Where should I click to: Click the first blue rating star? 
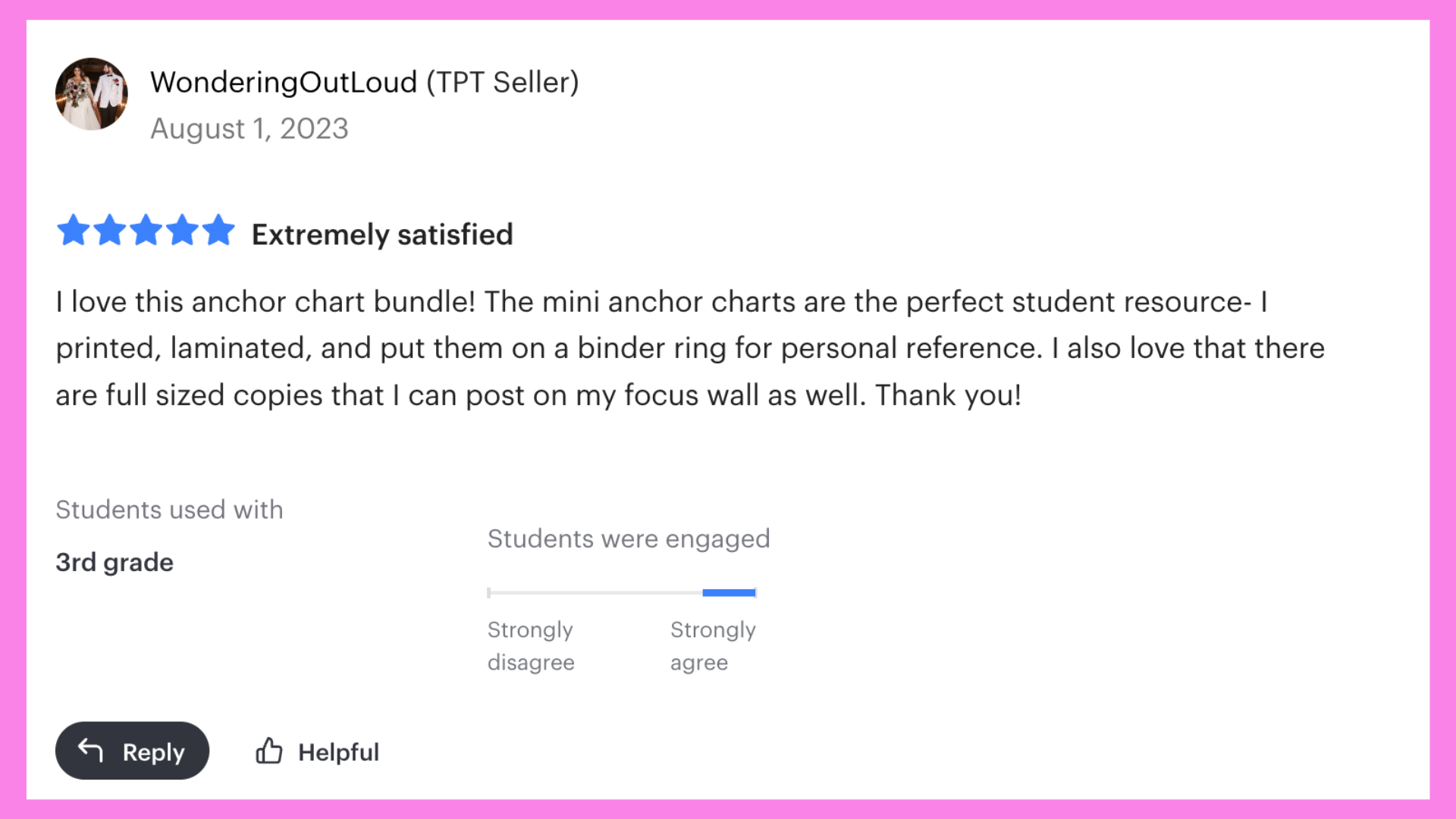tap(74, 231)
